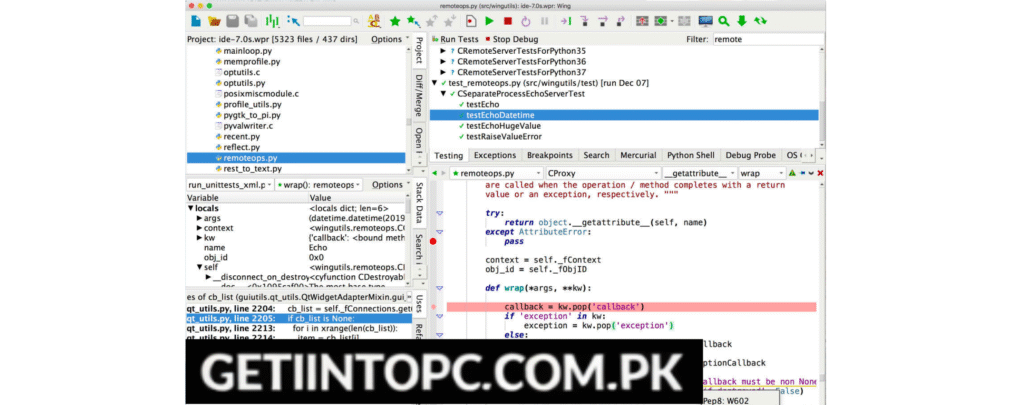Screen dimensions: 1024x405
Task: Open the Search tab
Action: coord(596,155)
